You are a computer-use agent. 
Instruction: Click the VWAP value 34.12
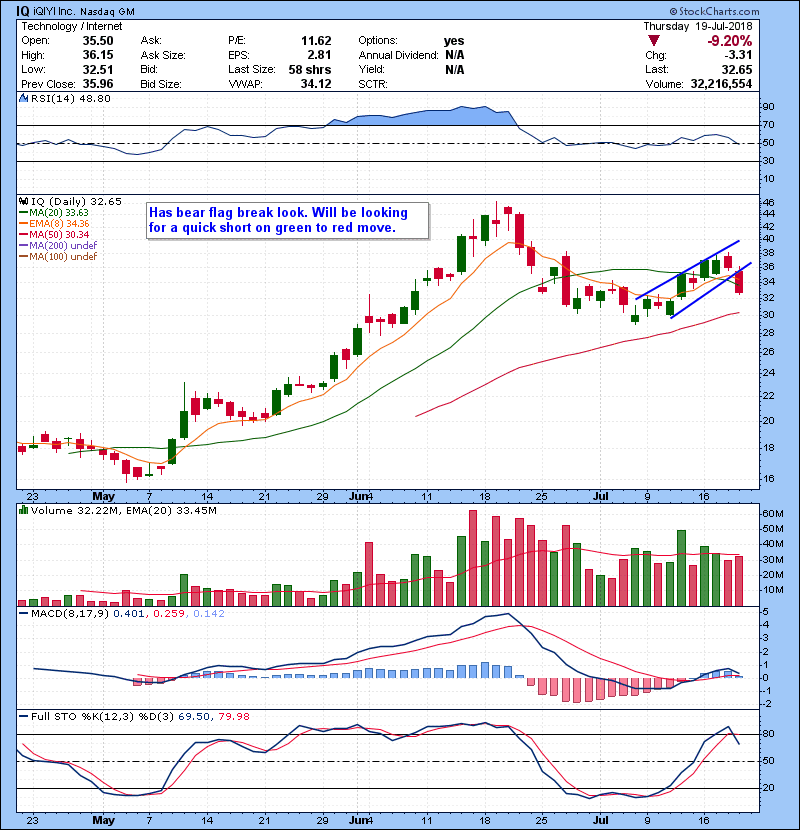pos(316,84)
